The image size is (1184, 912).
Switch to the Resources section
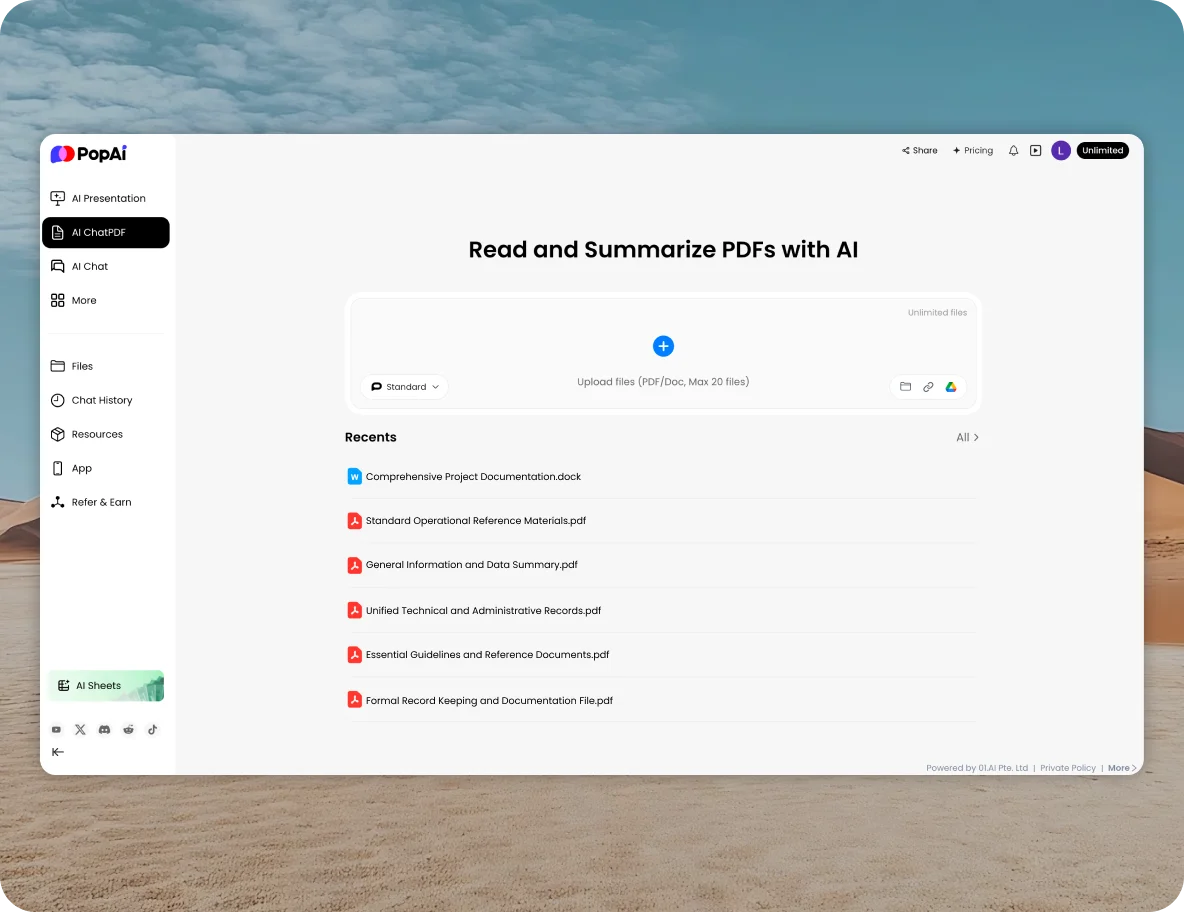coord(97,434)
